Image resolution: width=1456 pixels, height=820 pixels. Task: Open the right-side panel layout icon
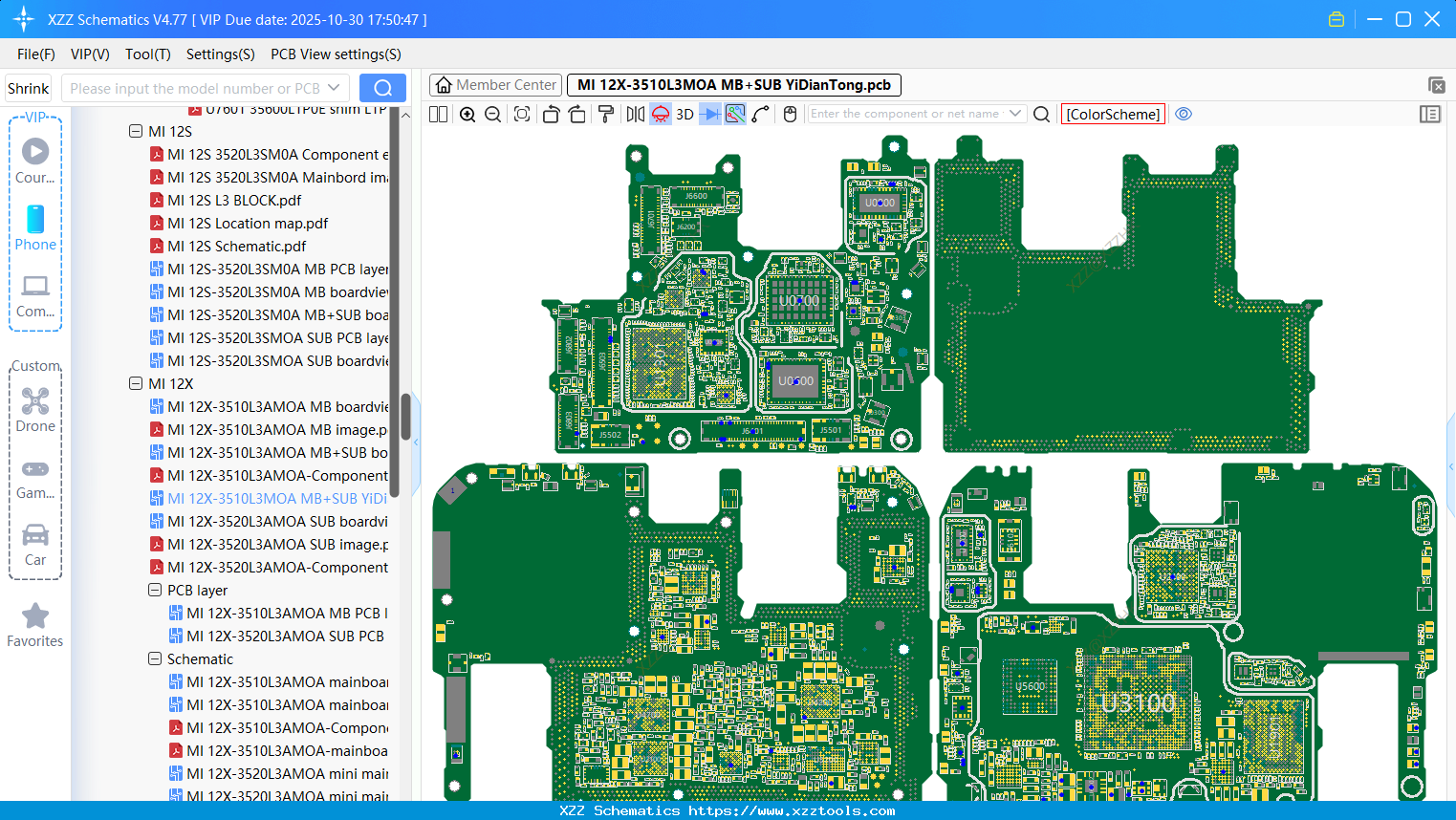[1430, 114]
